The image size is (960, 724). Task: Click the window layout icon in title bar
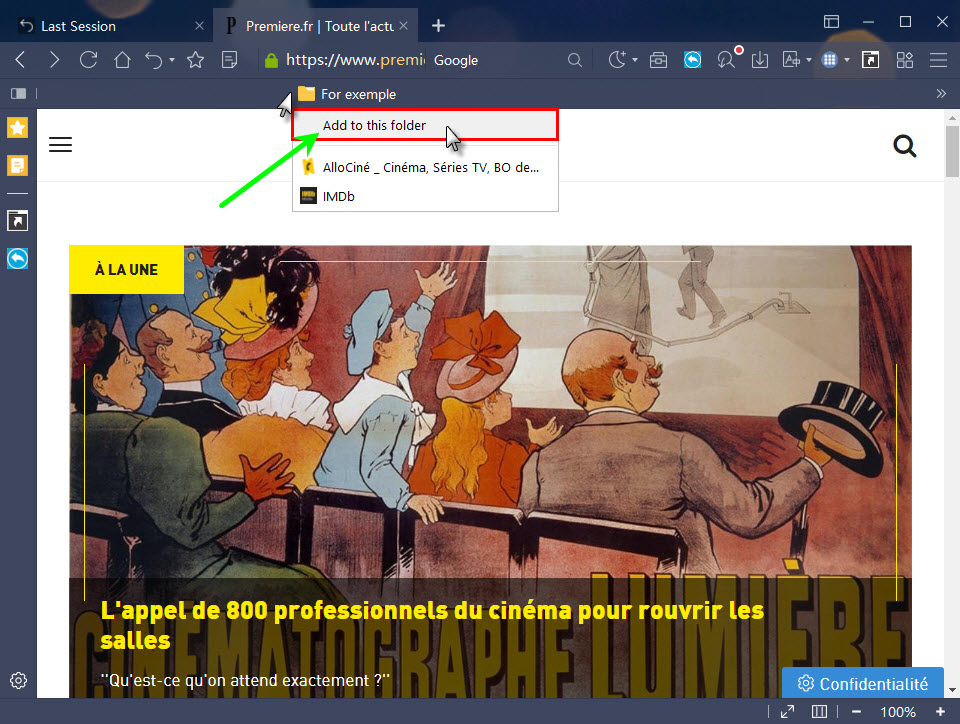coord(831,21)
